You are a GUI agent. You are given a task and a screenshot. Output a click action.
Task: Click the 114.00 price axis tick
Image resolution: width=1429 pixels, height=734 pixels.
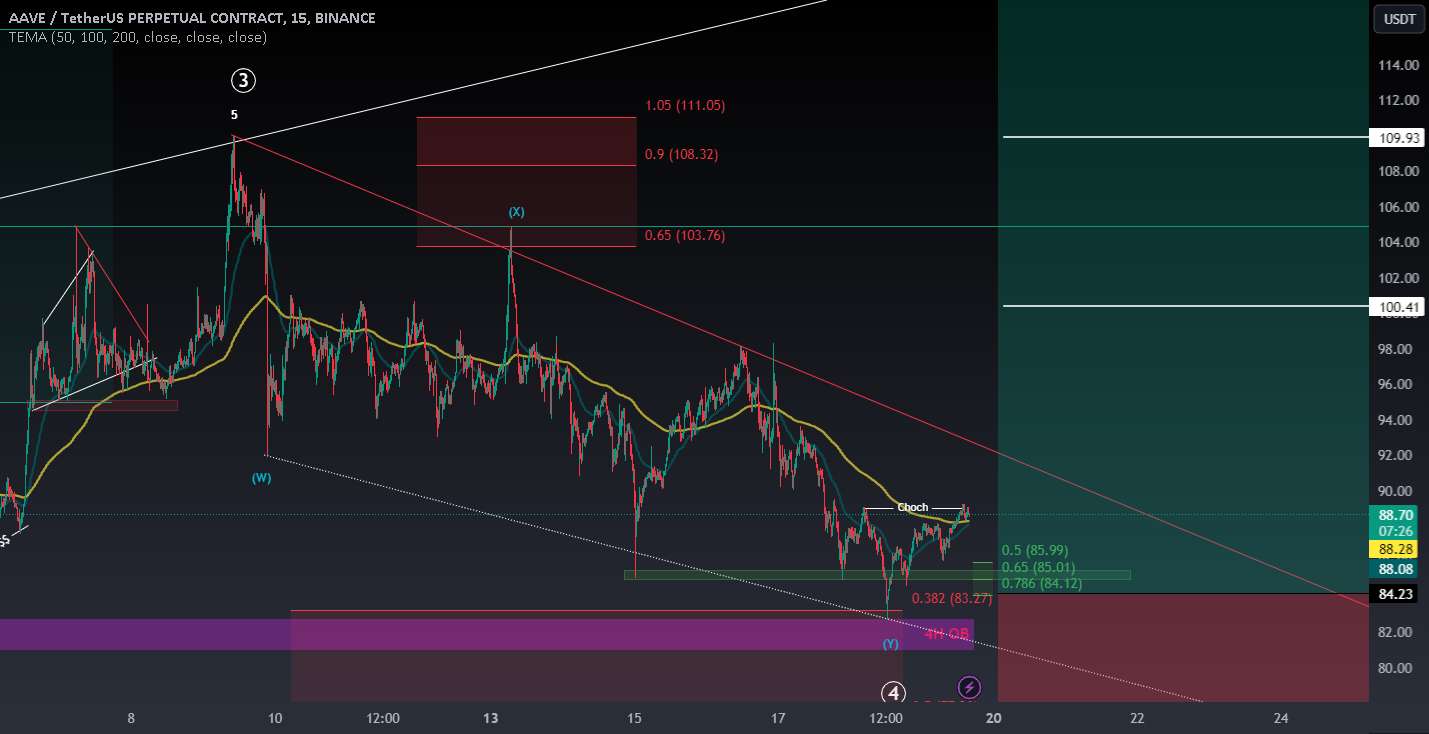click(1398, 65)
